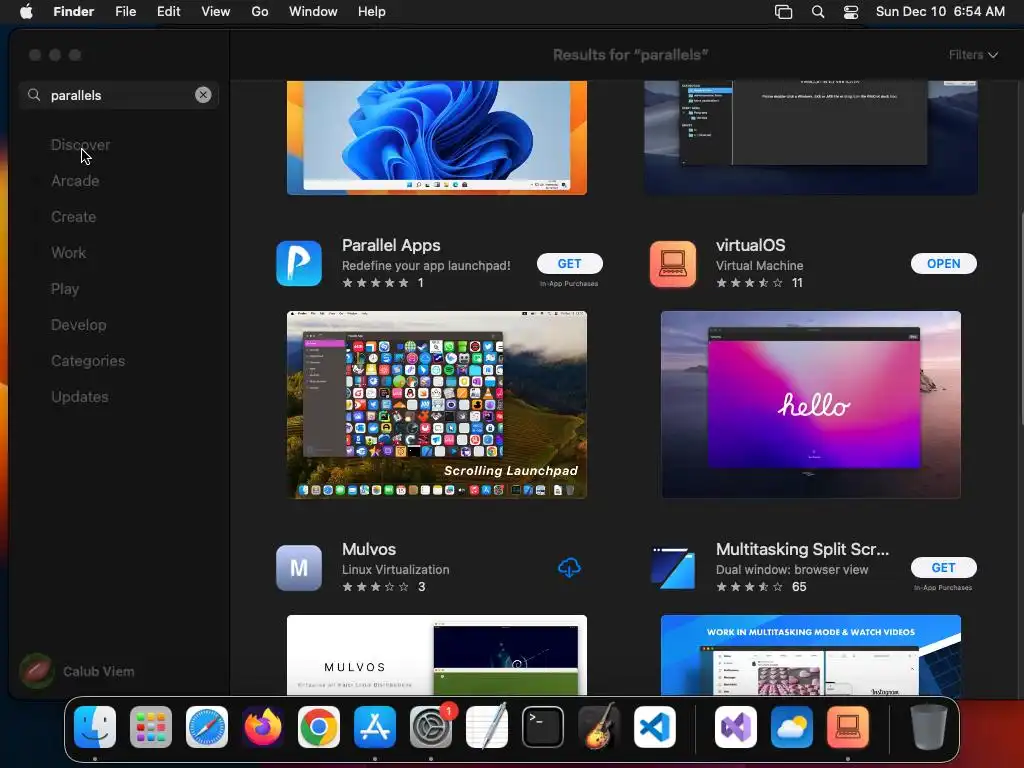This screenshot has width=1024, height=768.
Task: Open the Window menu
Action: click(x=313, y=12)
